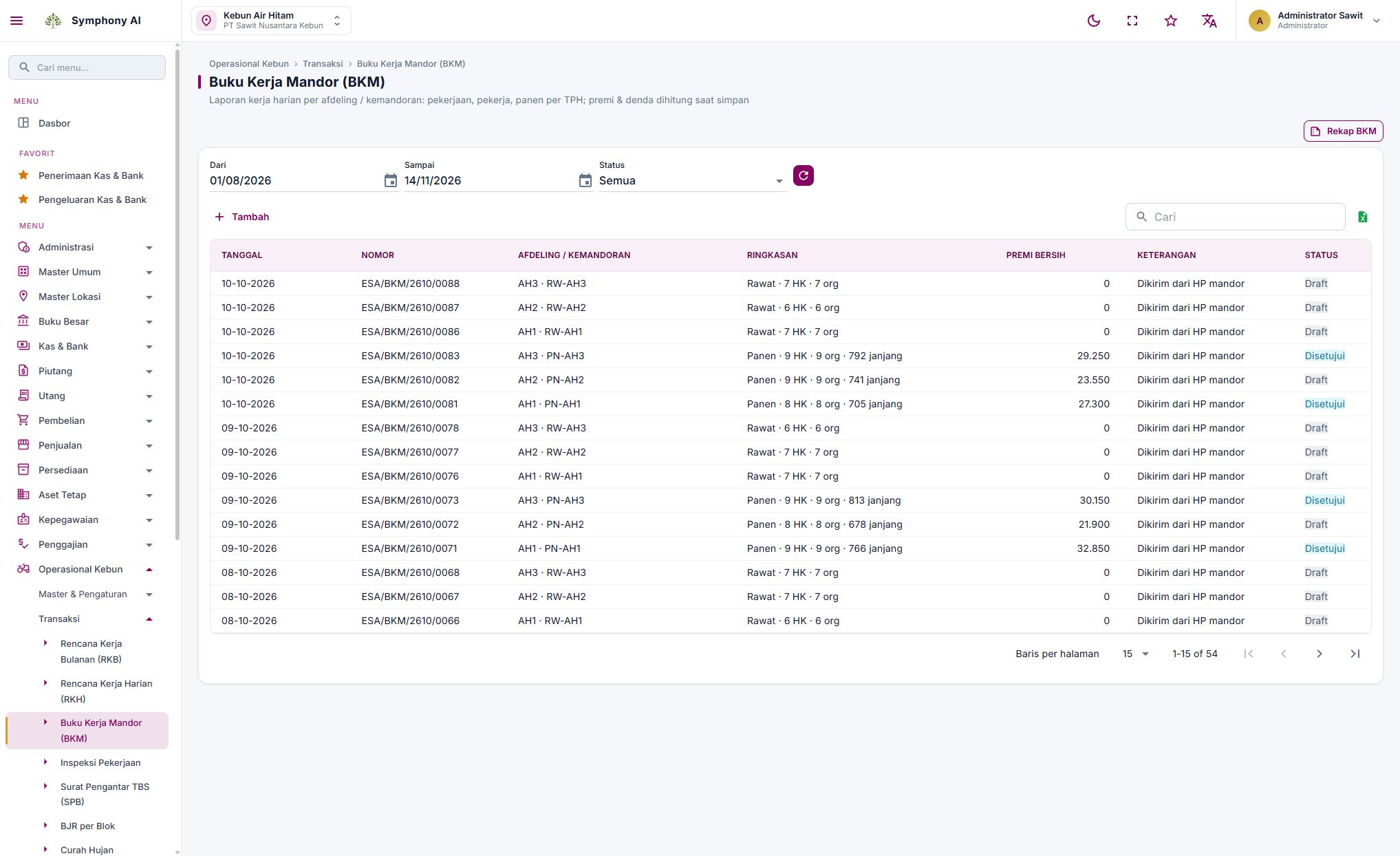Expand the Kas & Bank menu
This screenshot has width=1400, height=856.
pos(87,346)
